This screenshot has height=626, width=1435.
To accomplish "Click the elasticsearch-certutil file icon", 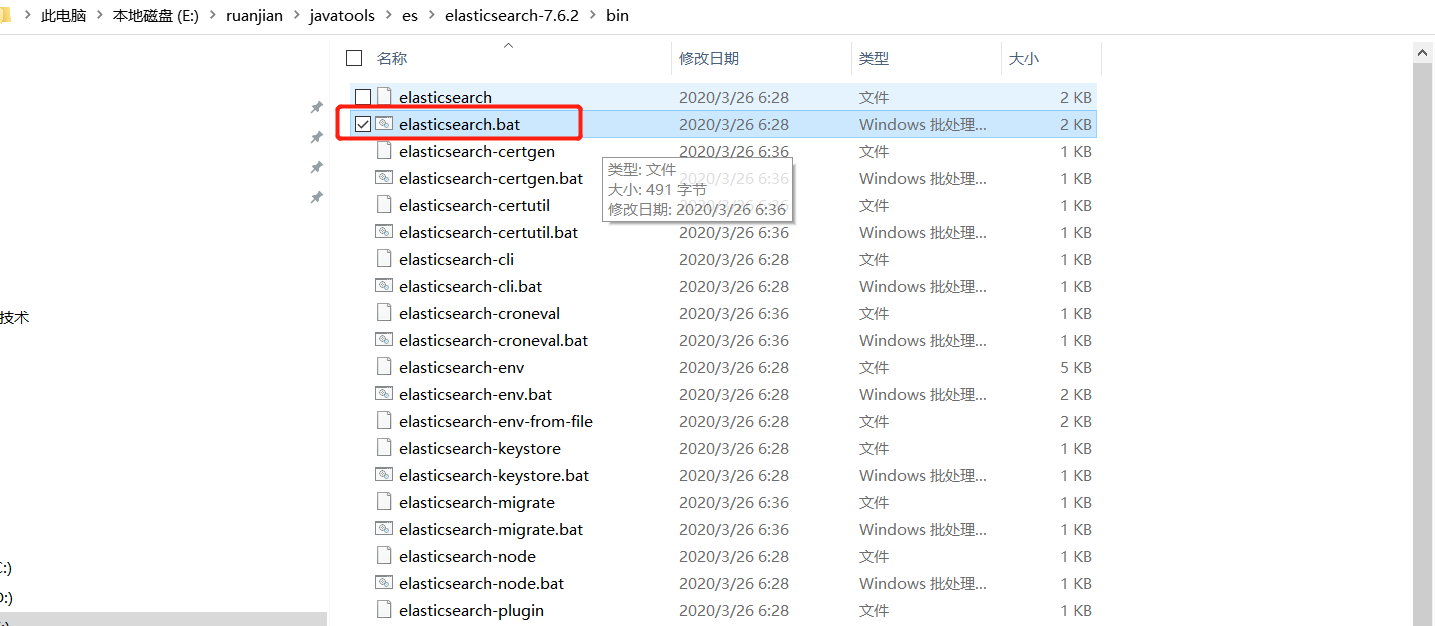I will [384, 205].
